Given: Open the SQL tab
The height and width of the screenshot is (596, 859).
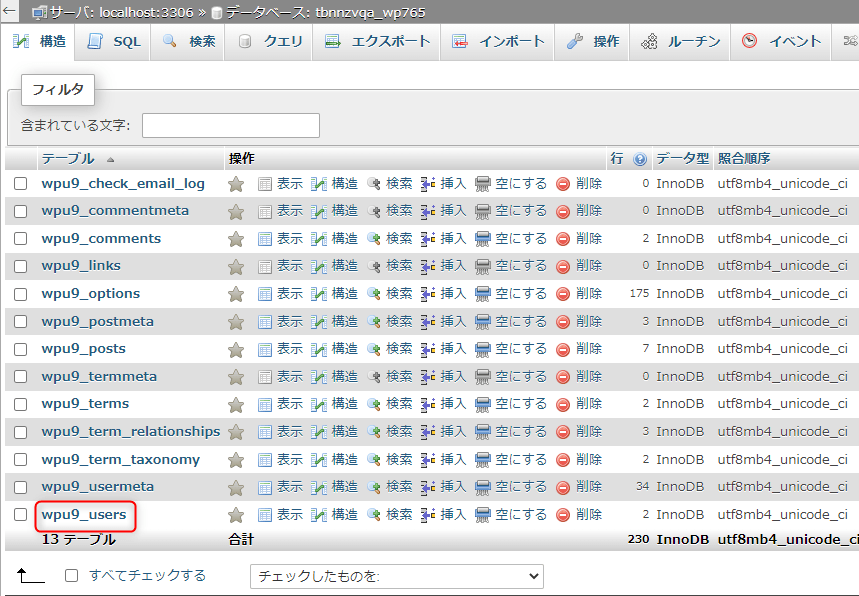Looking at the screenshot, I should coord(114,42).
